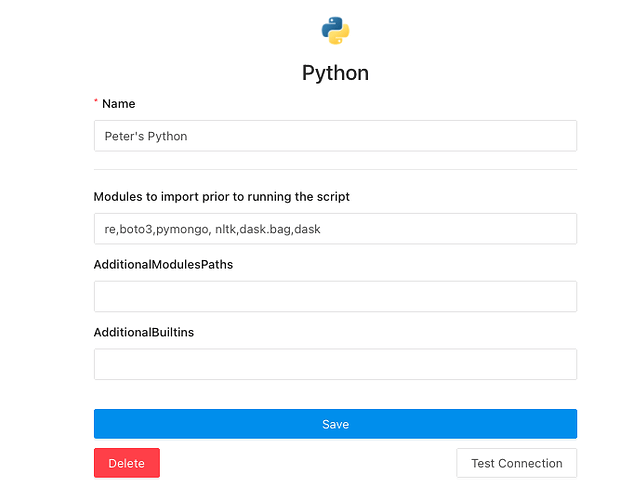Click the AdditionalModulesPaths input field
The image size is (621, 500).
tap(335, 296)
